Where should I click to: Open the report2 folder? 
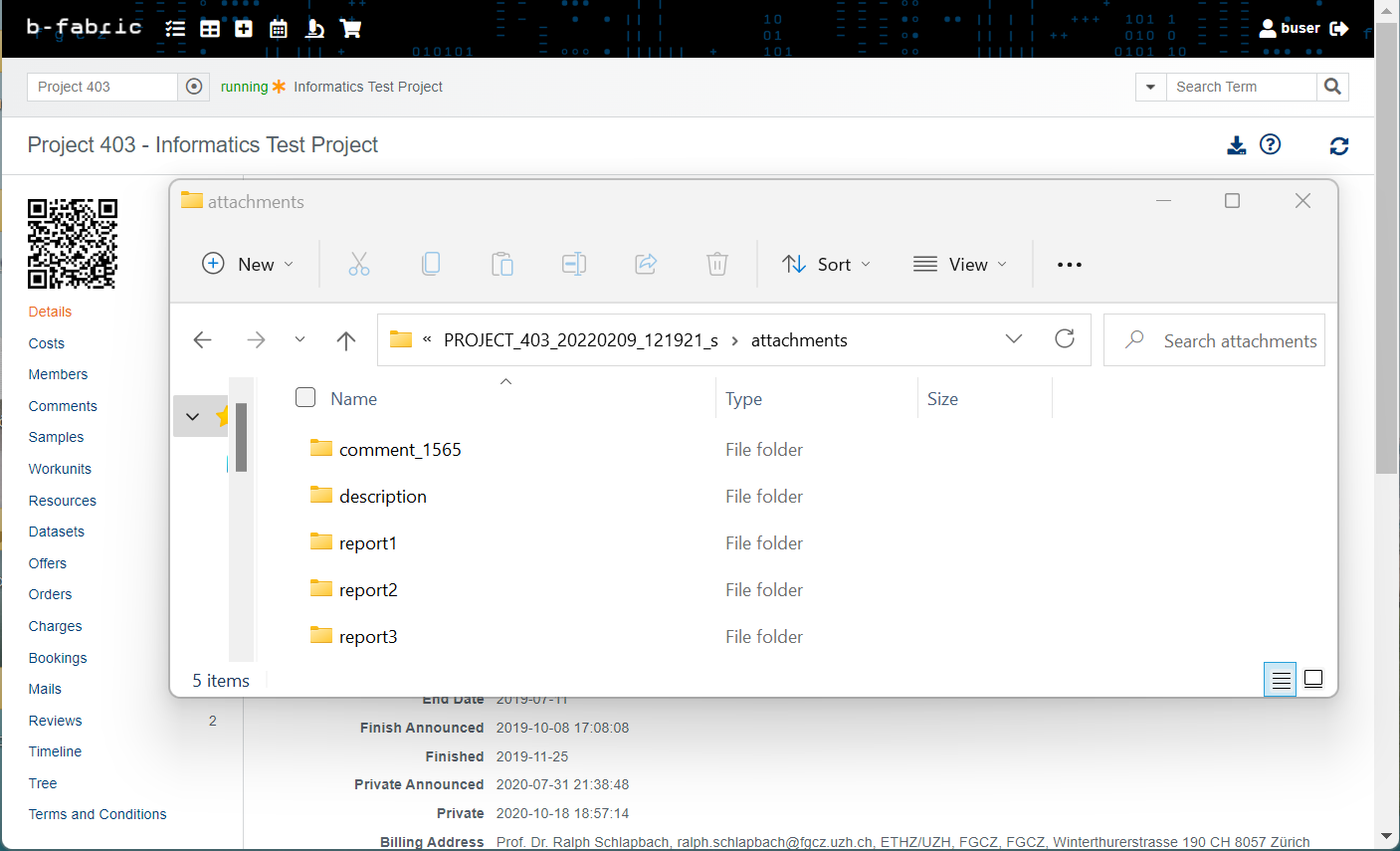[368, 590]
